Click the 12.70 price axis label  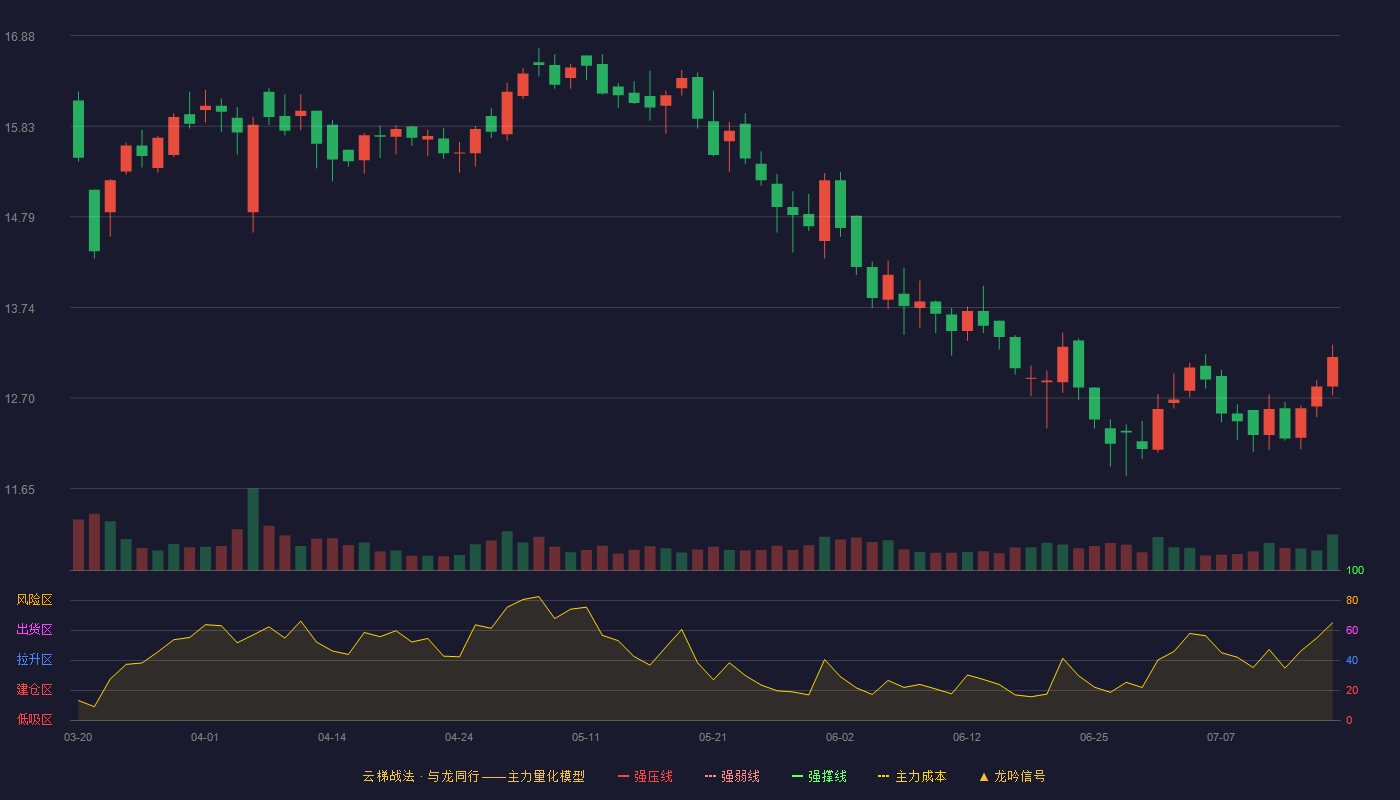(x=19, y=399)
